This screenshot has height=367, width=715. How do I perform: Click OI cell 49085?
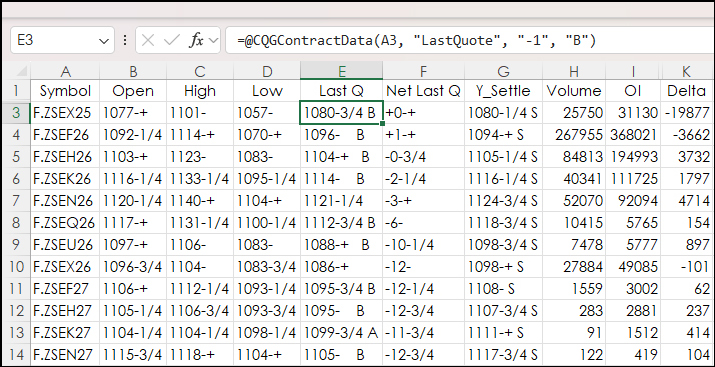click(x=633, y=267)
